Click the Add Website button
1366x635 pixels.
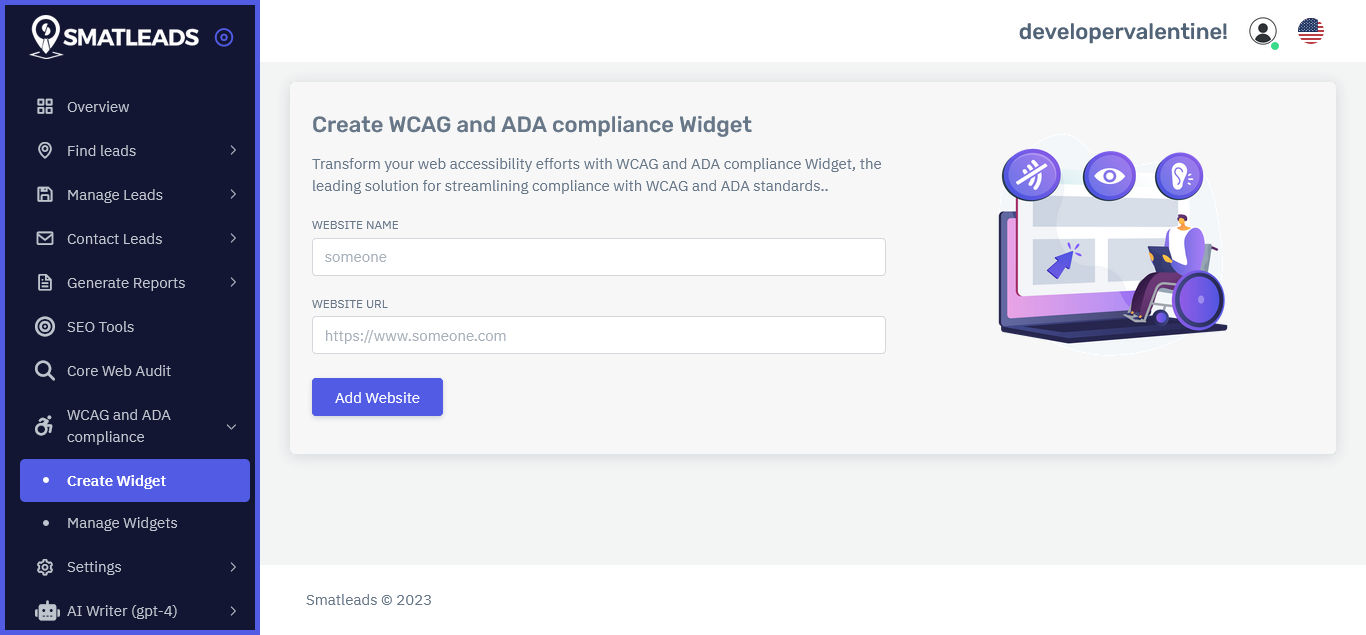click(x=377, y=397)
